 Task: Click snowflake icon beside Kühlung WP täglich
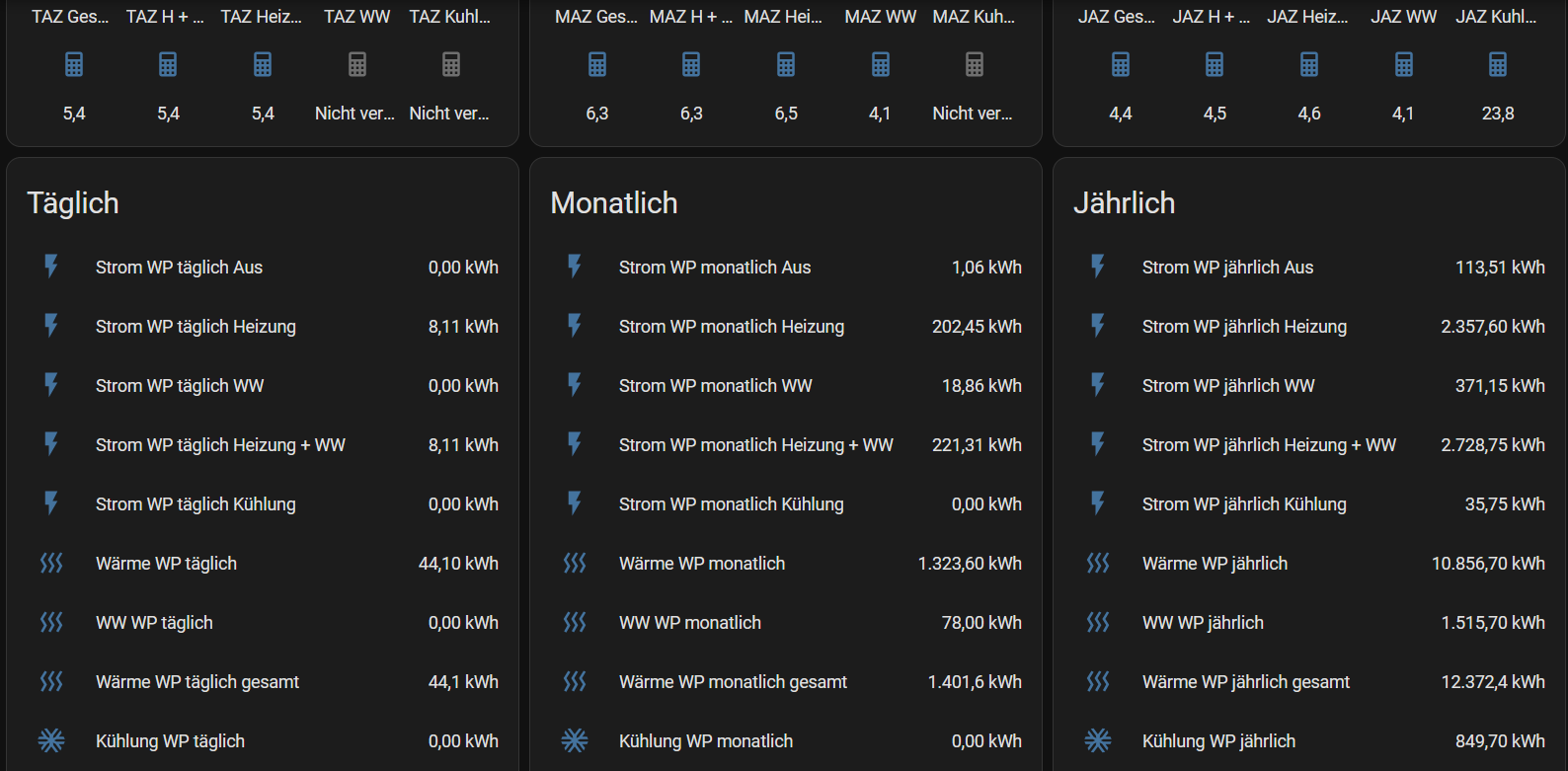click(x=51, y=740)
